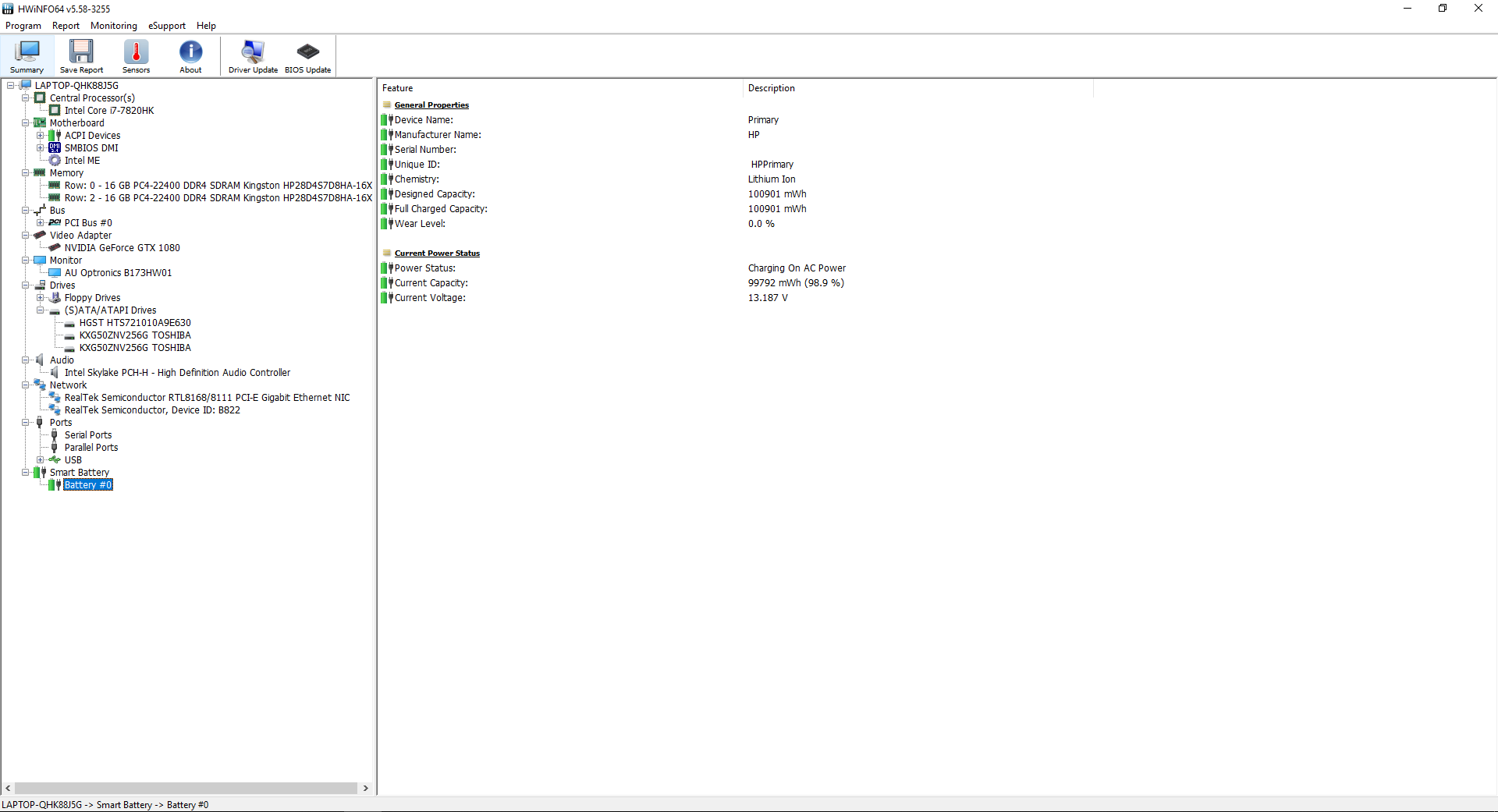Click the HWiNFO64 title bar app icon
Viewport: 1498px width, 812px height.
click(8, 9)
